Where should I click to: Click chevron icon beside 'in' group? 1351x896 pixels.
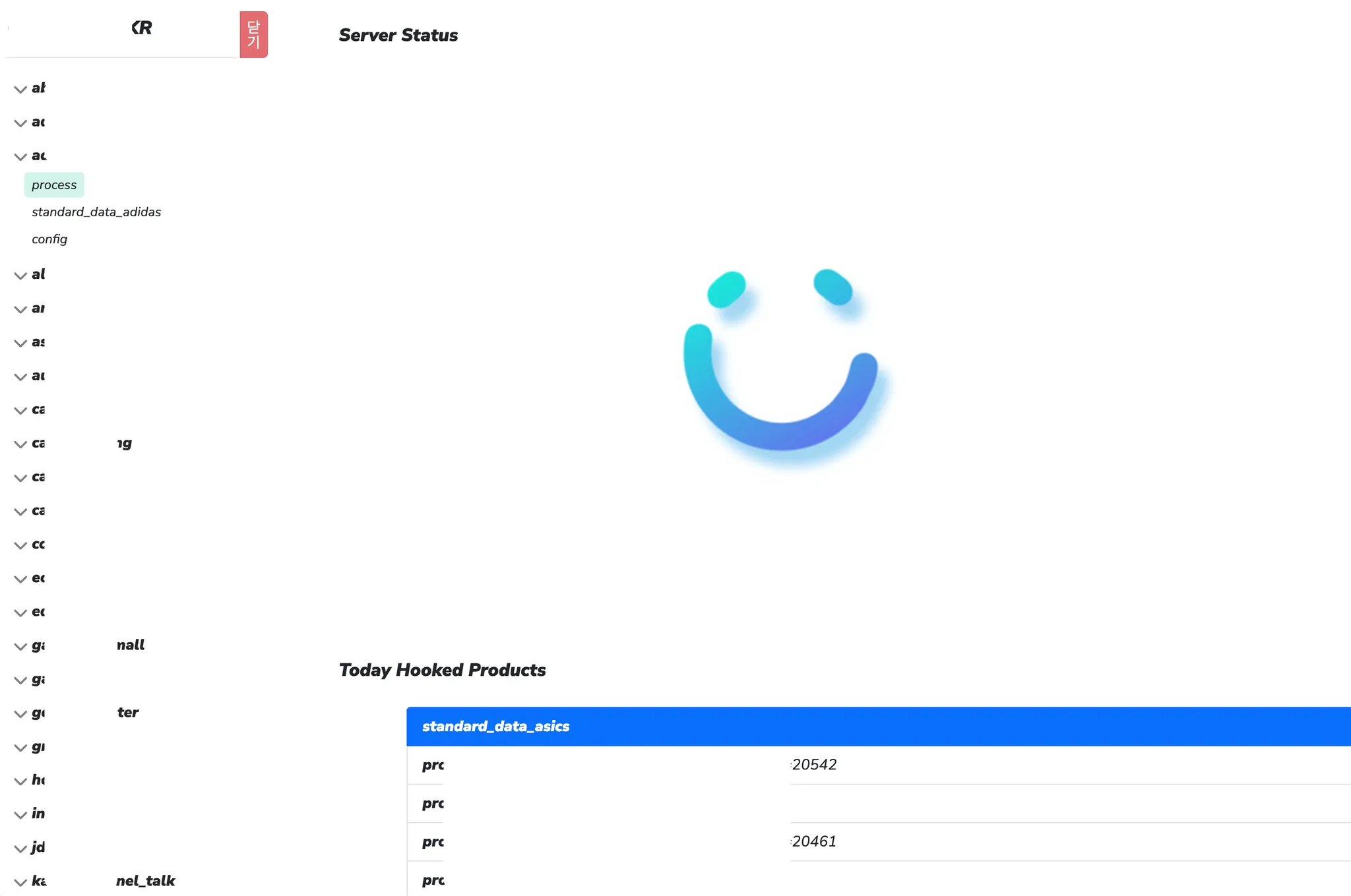pyautogui.click(x=20, y=815)
